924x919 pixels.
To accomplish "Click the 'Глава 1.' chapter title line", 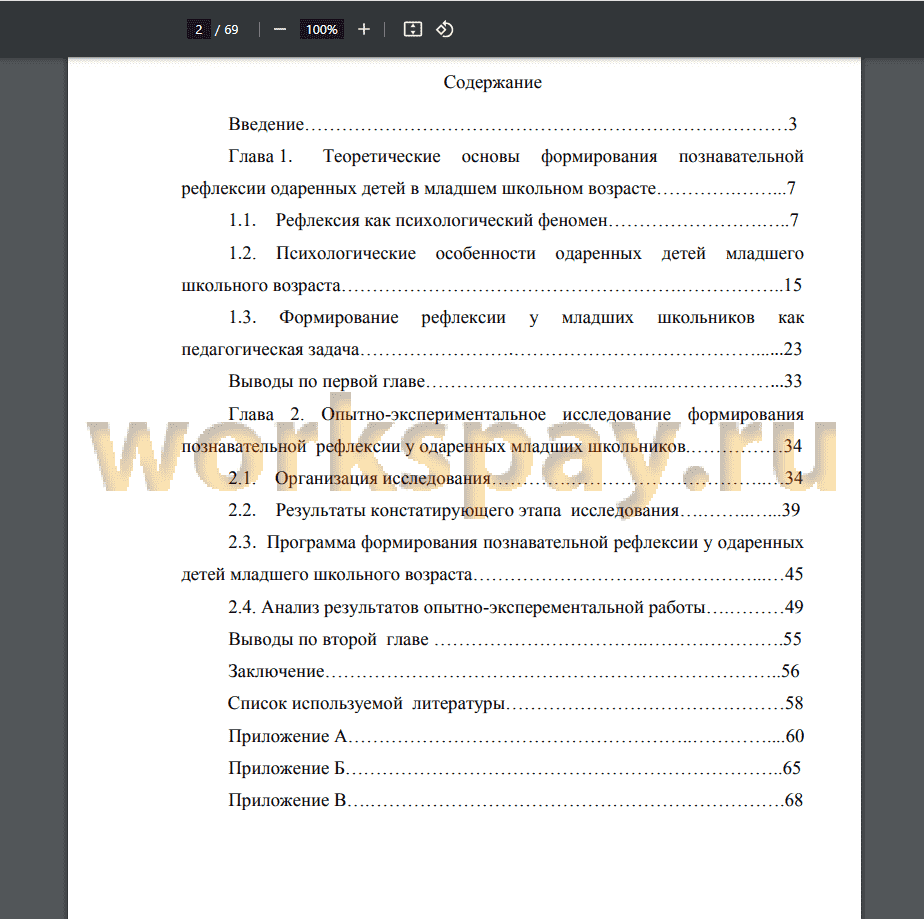I will pos(516,156).
